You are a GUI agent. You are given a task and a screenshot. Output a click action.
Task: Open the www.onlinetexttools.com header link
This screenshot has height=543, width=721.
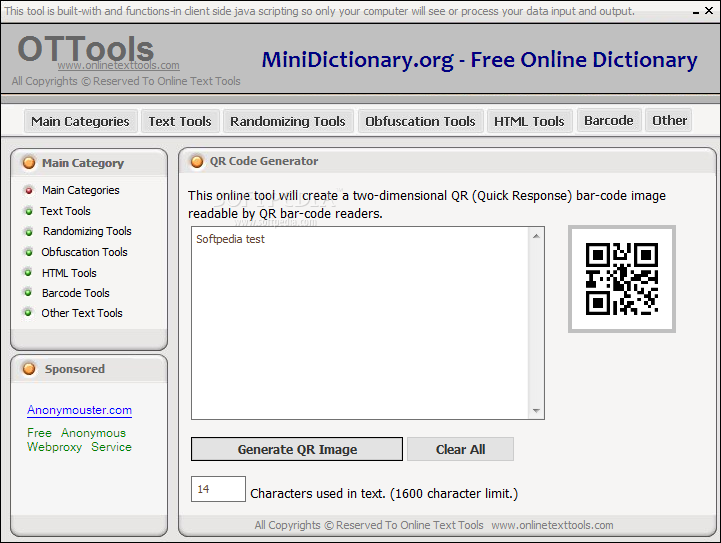[119, 66]
